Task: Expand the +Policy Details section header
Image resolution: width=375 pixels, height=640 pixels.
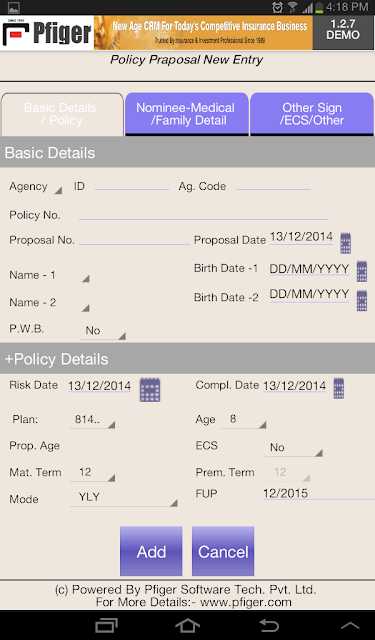Action: pos(187,359)
